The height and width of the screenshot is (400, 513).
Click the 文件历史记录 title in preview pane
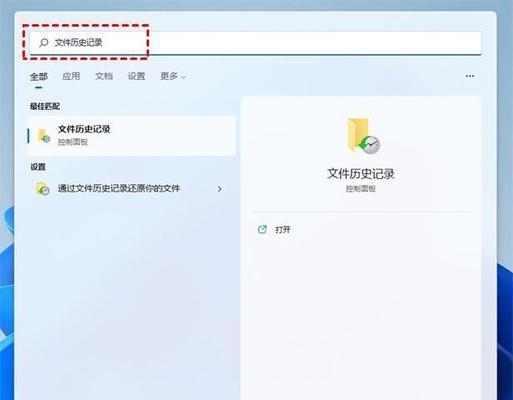click(361, 174)
